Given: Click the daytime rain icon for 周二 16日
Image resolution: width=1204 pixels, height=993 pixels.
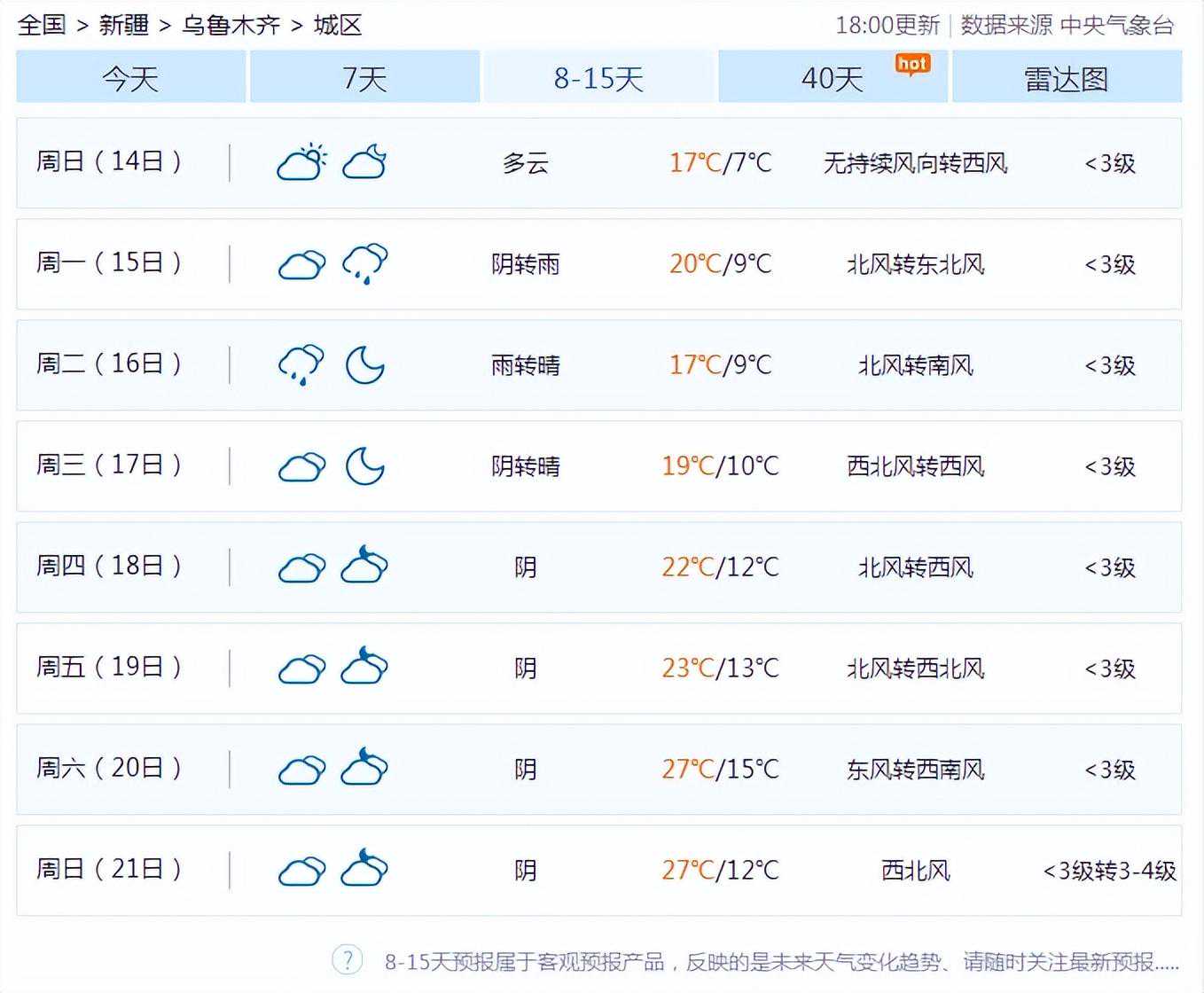Looking at the screenshot, I should point(301,365).
